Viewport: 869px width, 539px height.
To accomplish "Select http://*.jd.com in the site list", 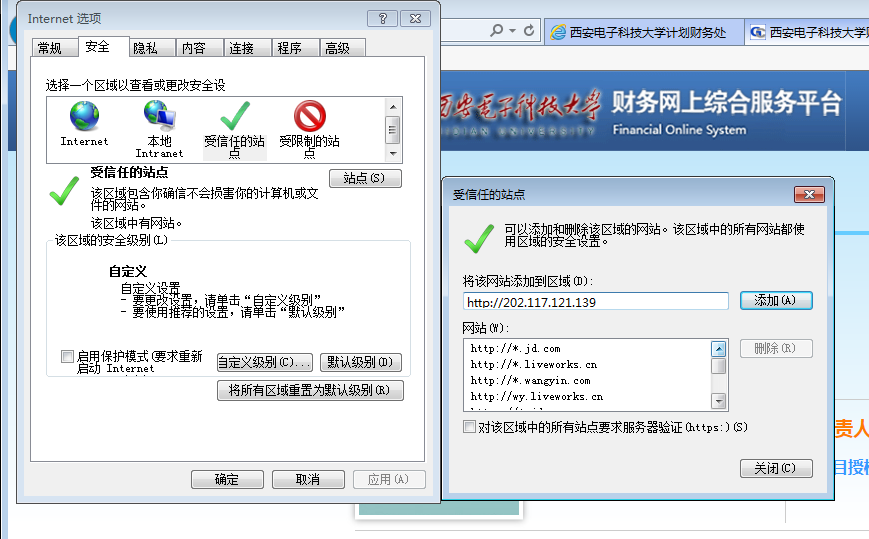I will [515, 349].
